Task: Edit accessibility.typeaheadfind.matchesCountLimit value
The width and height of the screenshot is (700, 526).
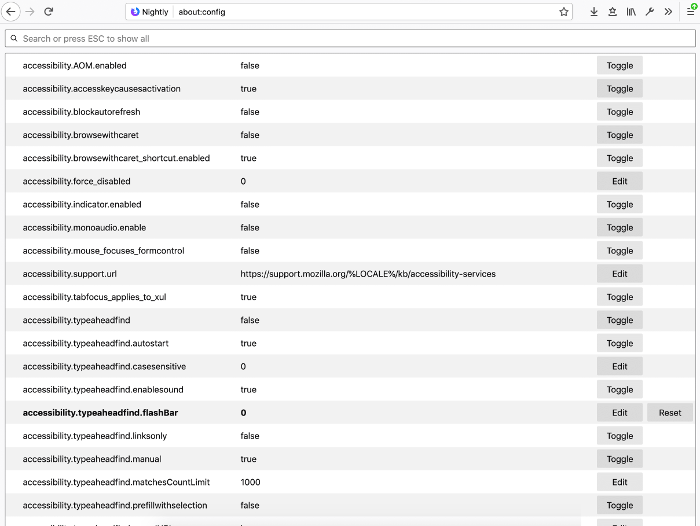Action: [620, 482]
